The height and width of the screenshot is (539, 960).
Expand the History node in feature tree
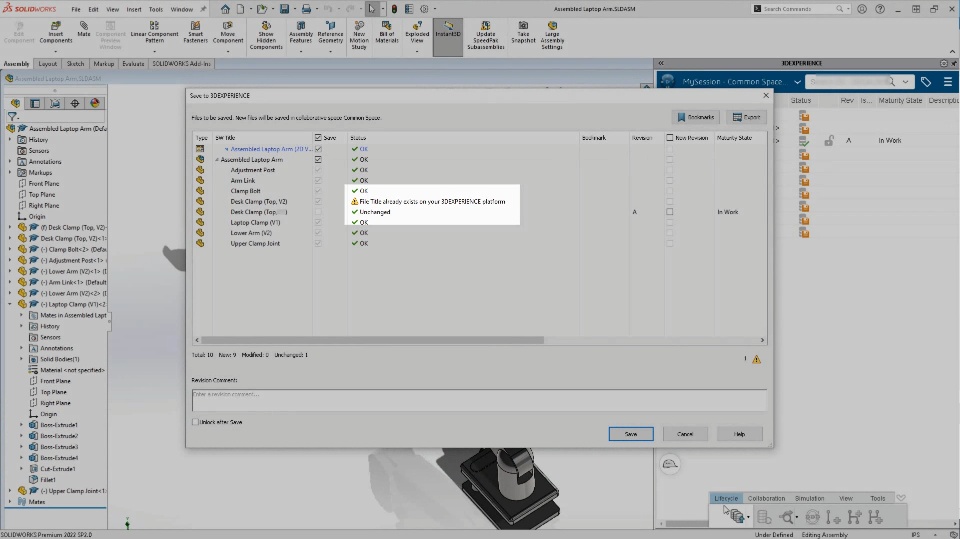pos(10,140)
